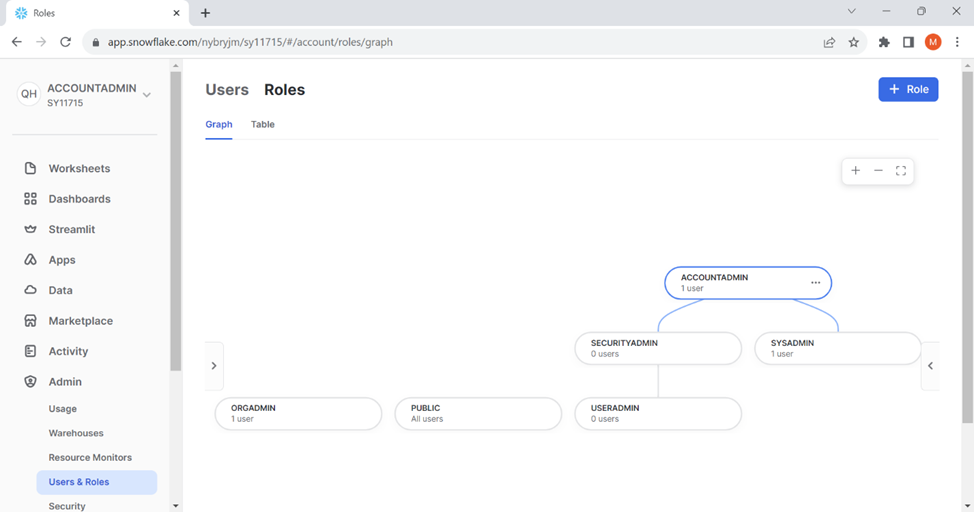This screenshot has height=512, width=974.
Task: Open Warehouses under Admin
Action: (76, 433)
